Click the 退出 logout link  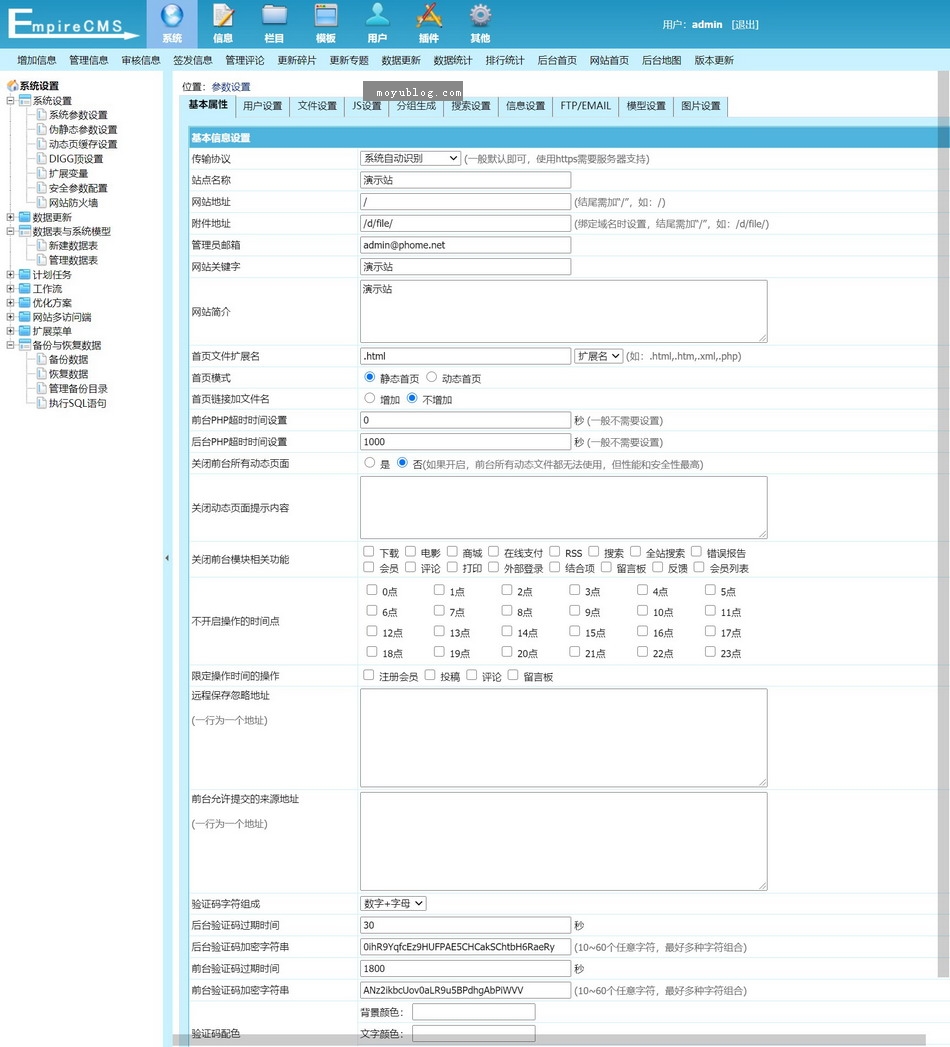745,24
